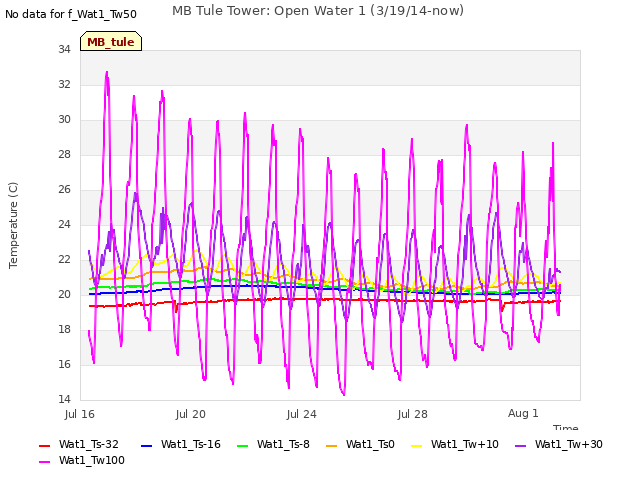Viewport: 640px width, 480px height.
Task: Toggle the Wat1_Tw+10 legend entry
Action: click(454, 444)
